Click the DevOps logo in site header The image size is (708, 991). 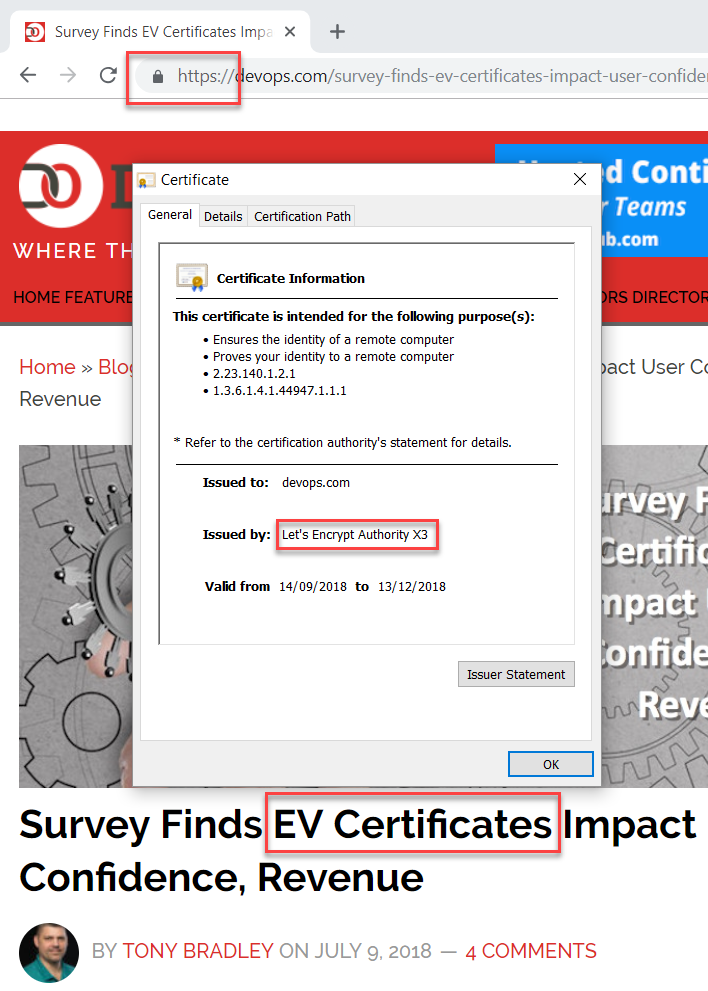click(61, 186)
